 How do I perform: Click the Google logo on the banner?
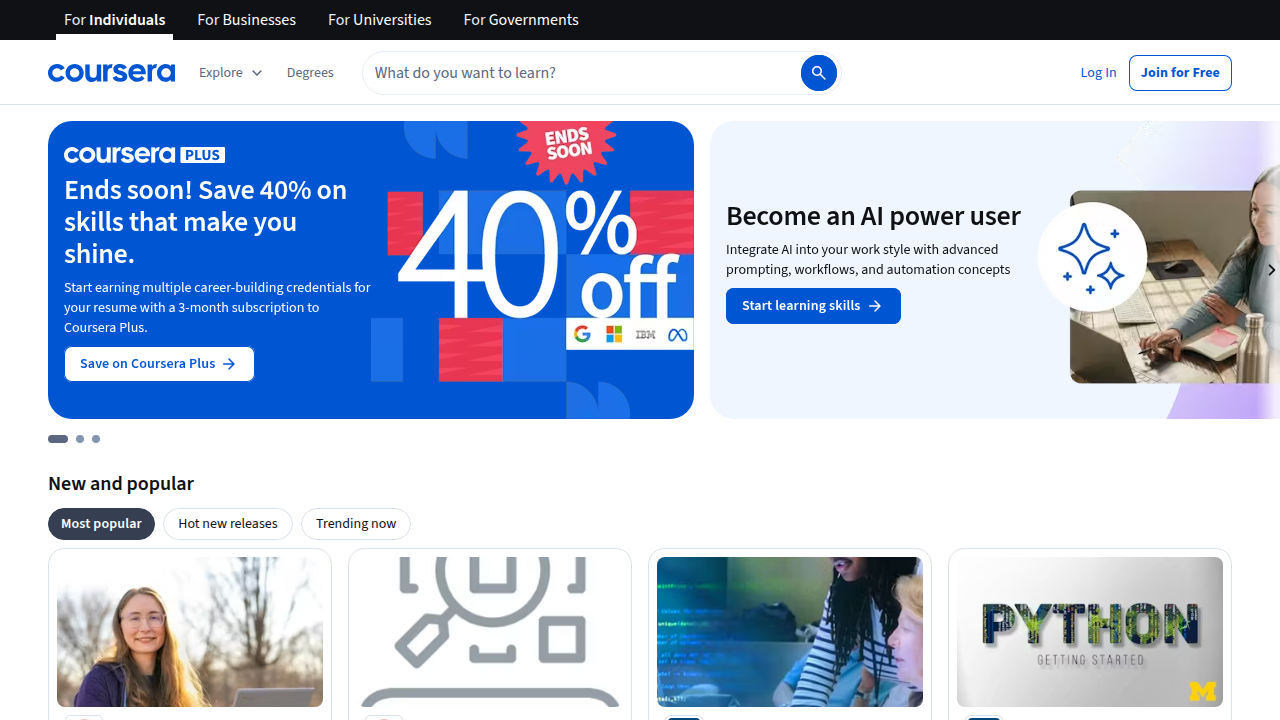point(582,334)
